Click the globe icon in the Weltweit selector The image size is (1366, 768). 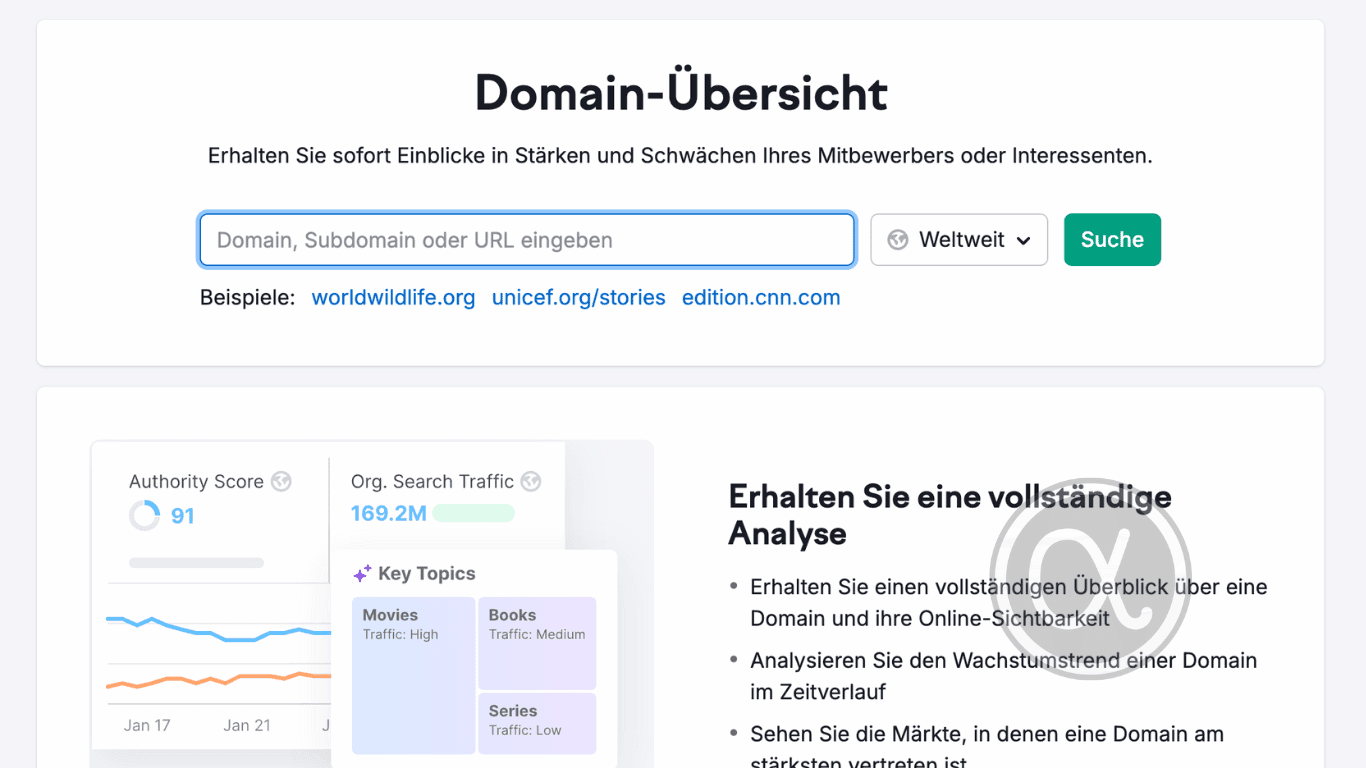coord(898,240)
